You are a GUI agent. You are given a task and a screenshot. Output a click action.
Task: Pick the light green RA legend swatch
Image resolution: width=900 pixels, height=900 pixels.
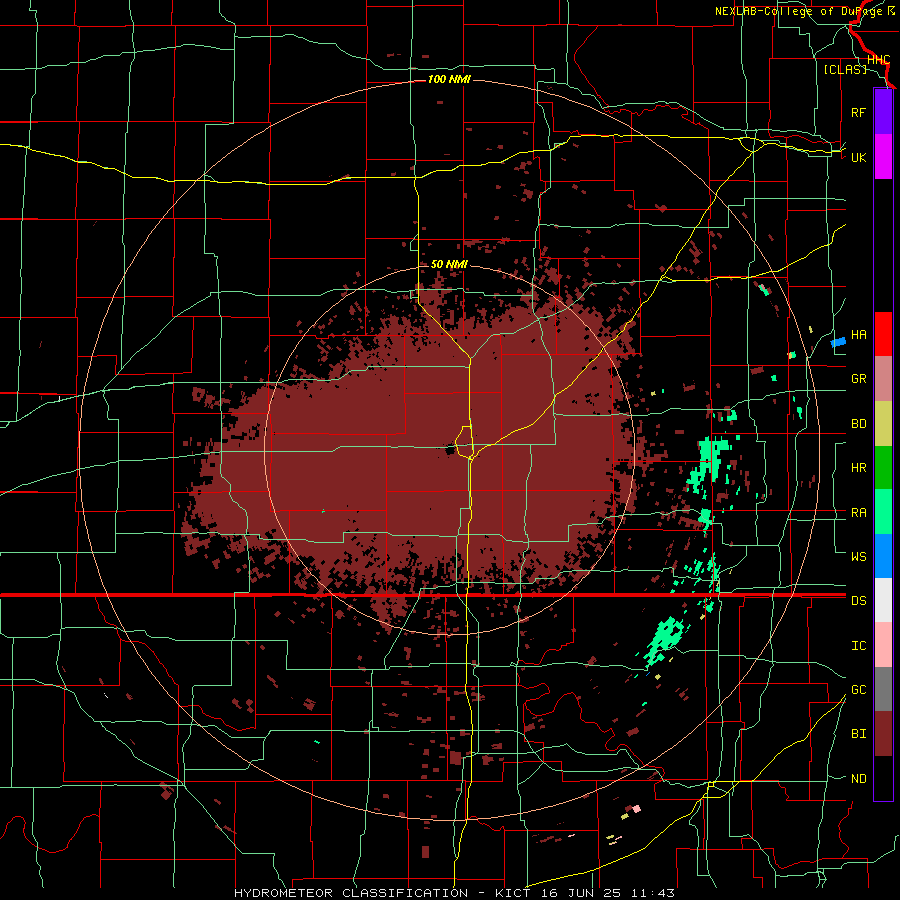tap(883, 512)
